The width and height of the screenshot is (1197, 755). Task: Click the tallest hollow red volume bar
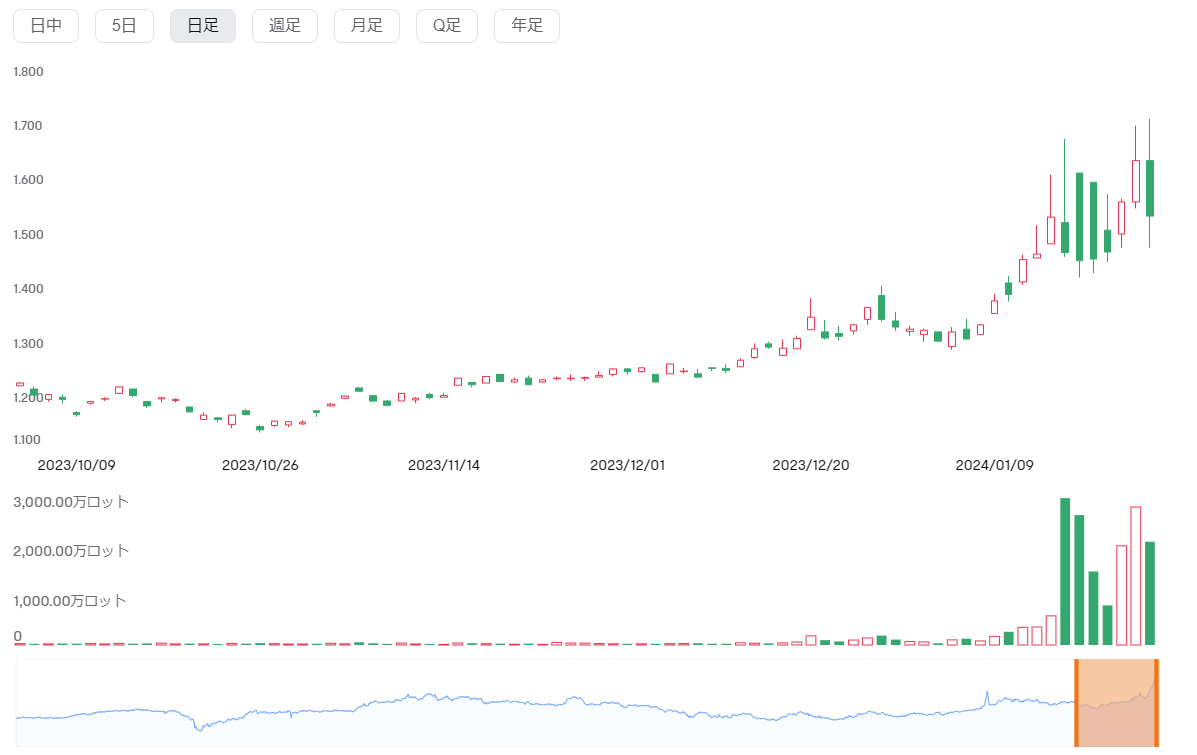coord(1136,576)
